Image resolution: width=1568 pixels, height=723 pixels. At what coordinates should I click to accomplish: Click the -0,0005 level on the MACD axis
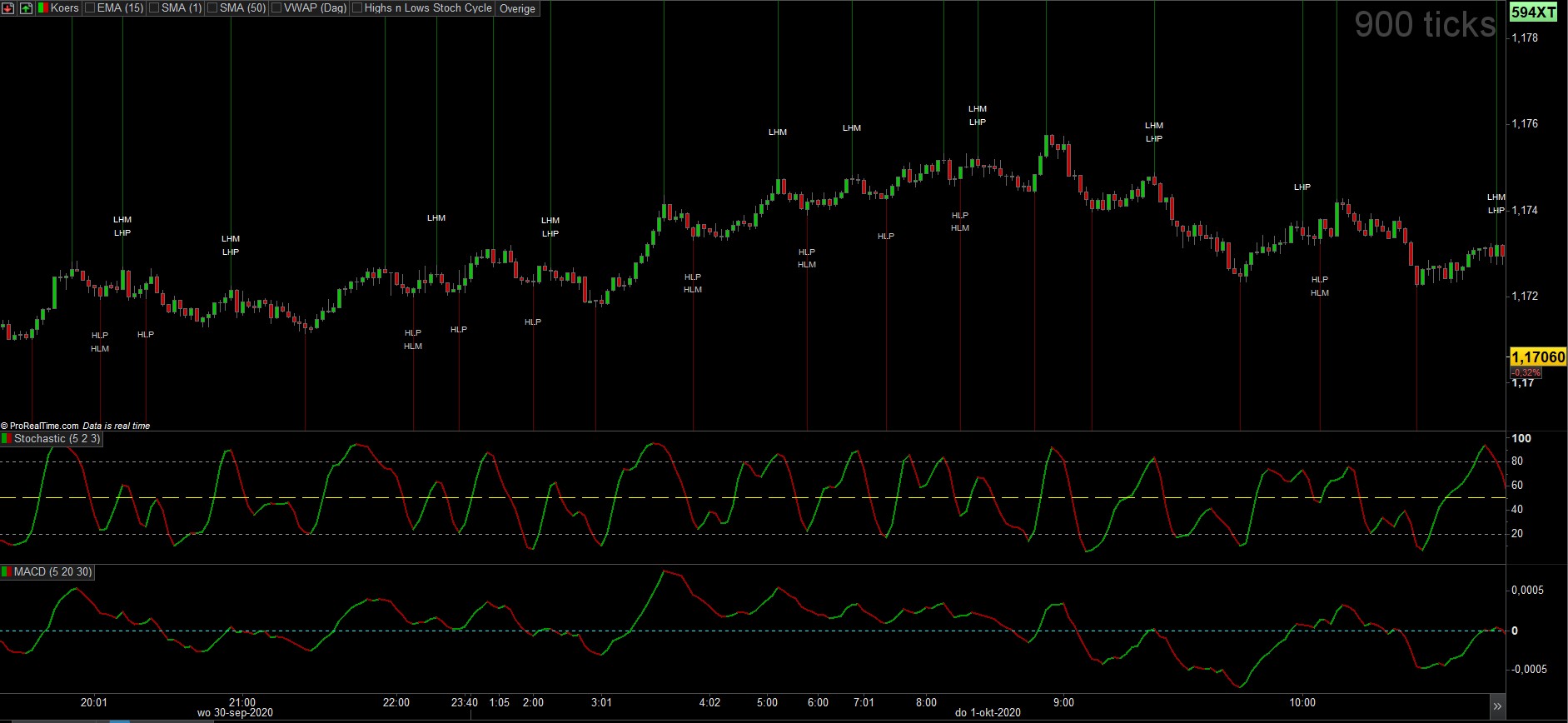pyautogui.click(x=1529, y=670)
